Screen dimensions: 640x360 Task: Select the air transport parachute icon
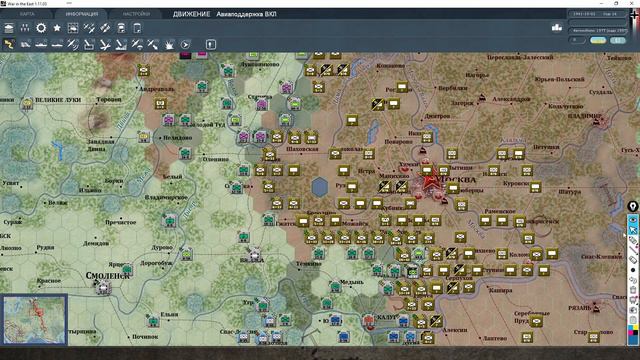point(137,44)
